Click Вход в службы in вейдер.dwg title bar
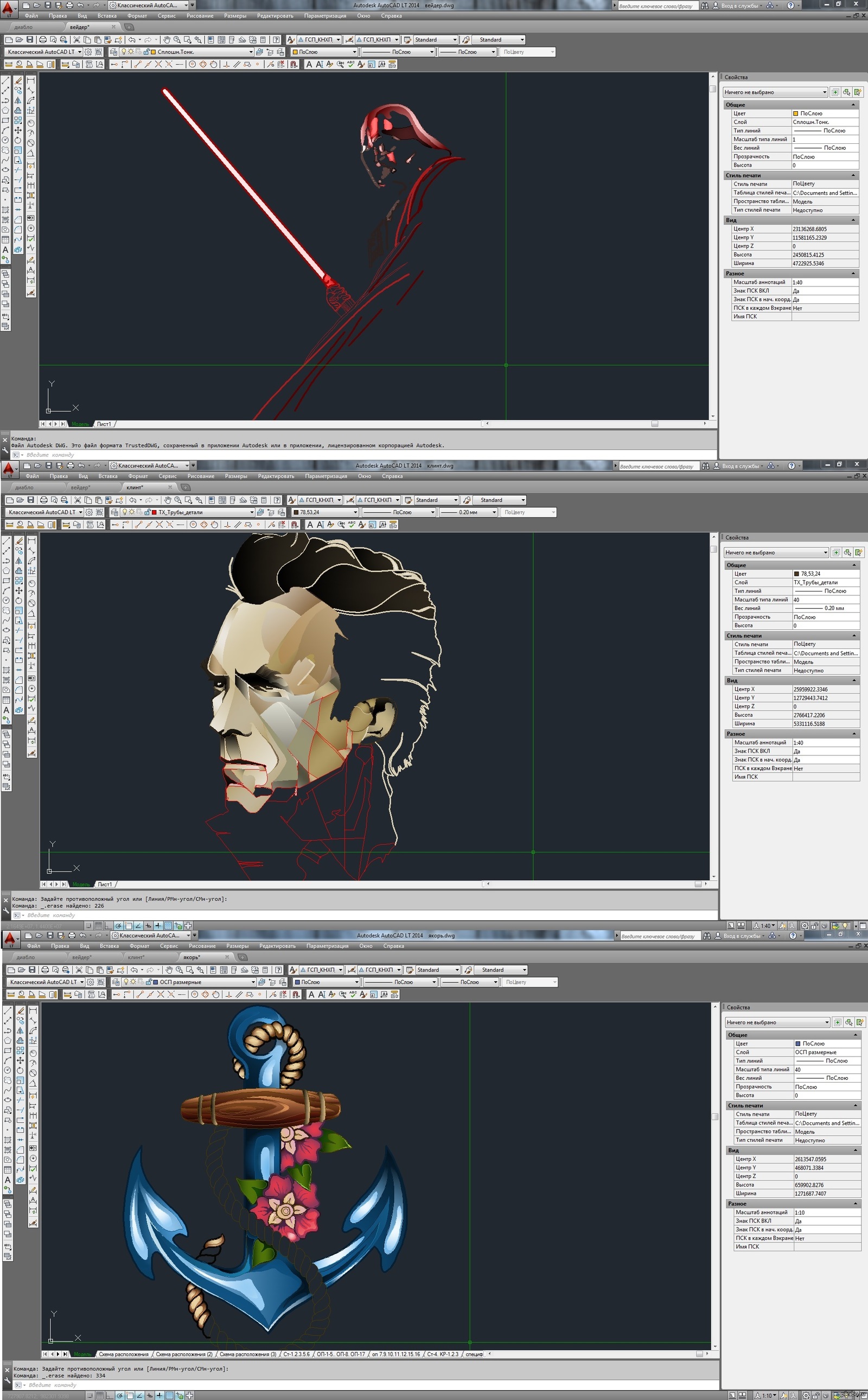 [x=739, y=6]
